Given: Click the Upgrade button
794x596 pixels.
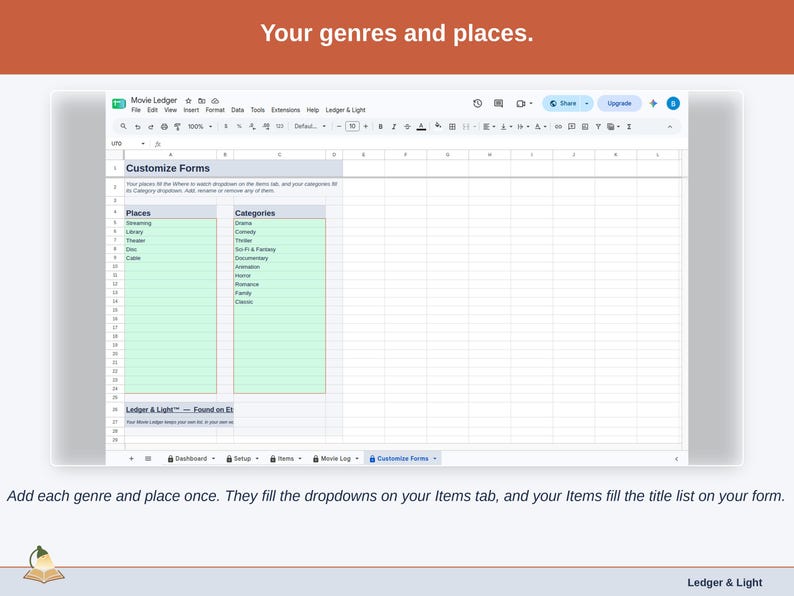Looking at the screenshot, I should (619, 103).
